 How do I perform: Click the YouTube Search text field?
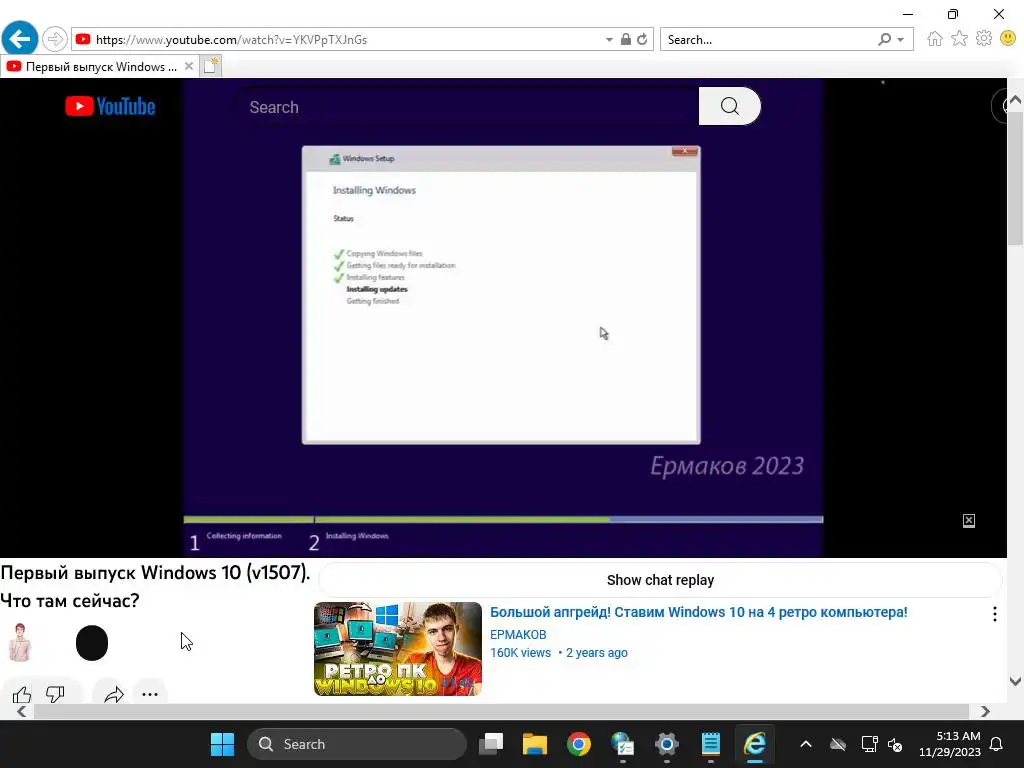coord(466,106)
